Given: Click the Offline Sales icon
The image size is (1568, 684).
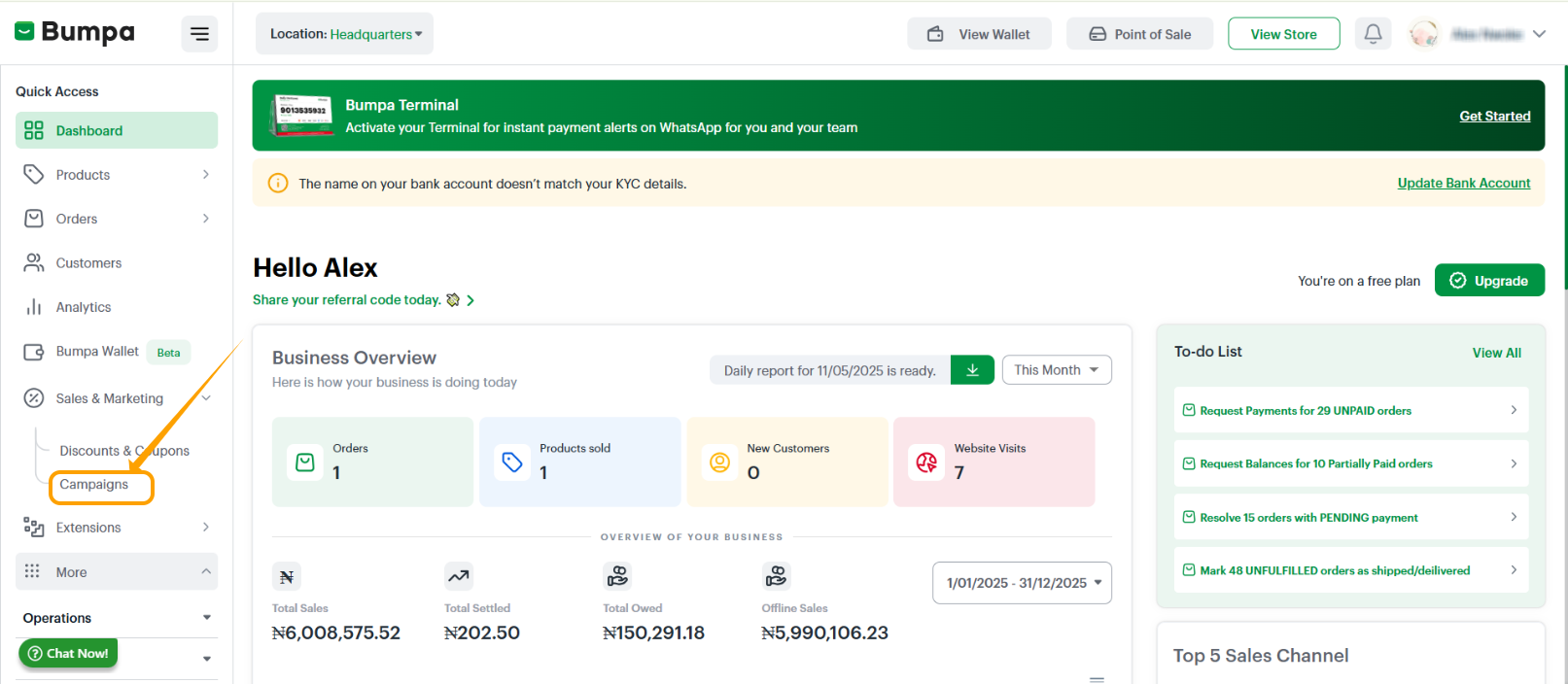Looking at the screenshot, I should (x=776, y=577).
